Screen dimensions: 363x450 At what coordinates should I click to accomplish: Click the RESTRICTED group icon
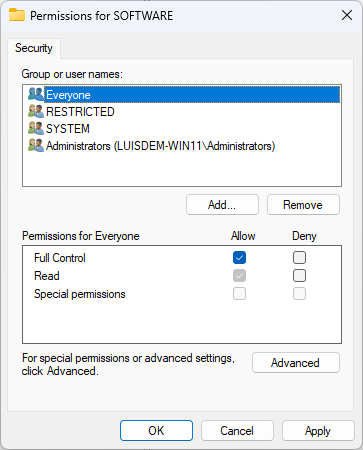pos(36,111)
